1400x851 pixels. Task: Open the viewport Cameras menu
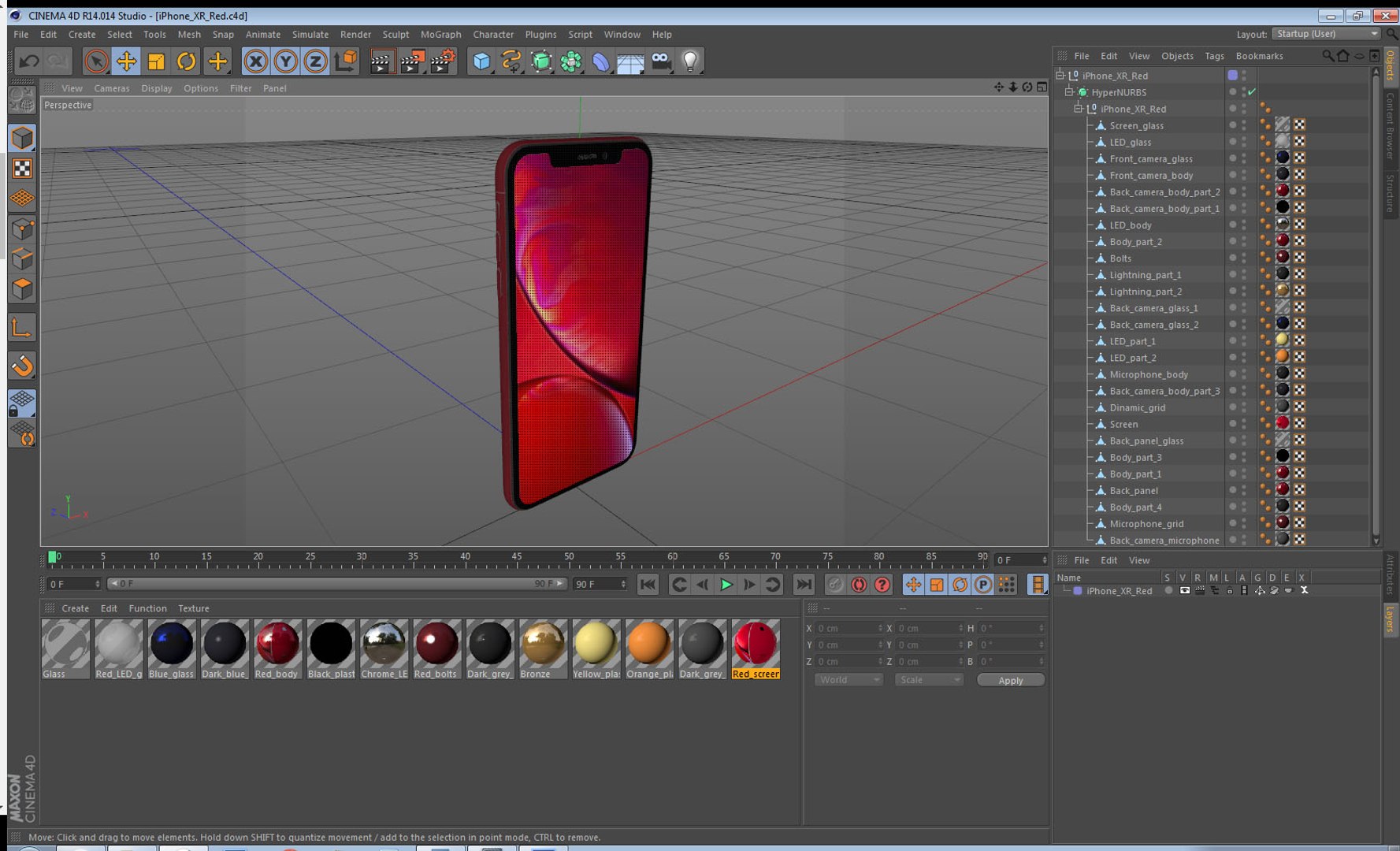click(112, 88)
